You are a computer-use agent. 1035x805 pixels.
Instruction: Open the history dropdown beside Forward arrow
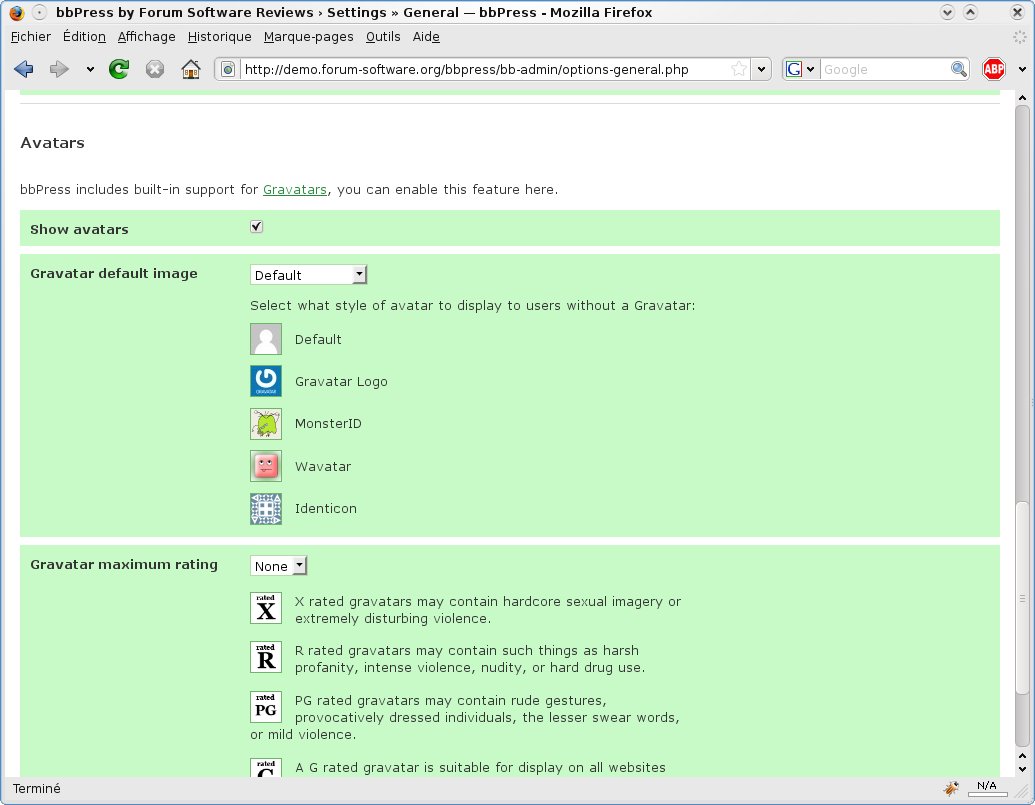[90, 69]
